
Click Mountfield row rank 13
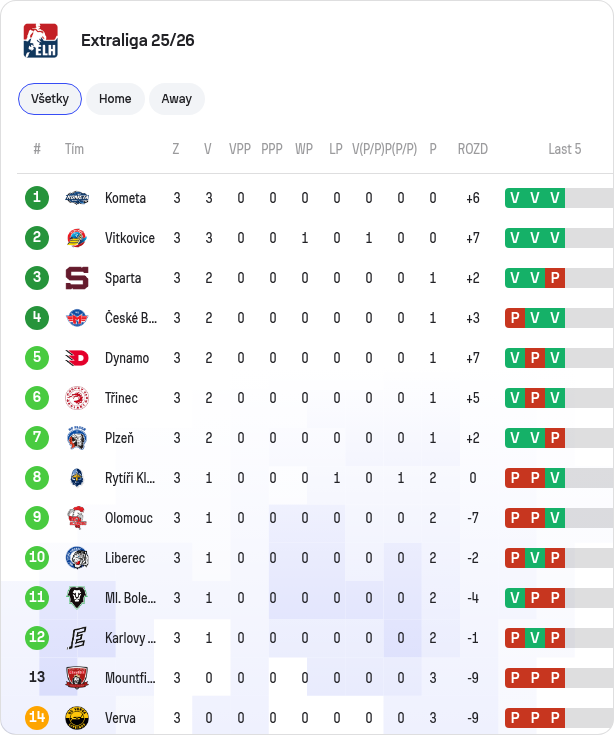(x=37, y=677)
